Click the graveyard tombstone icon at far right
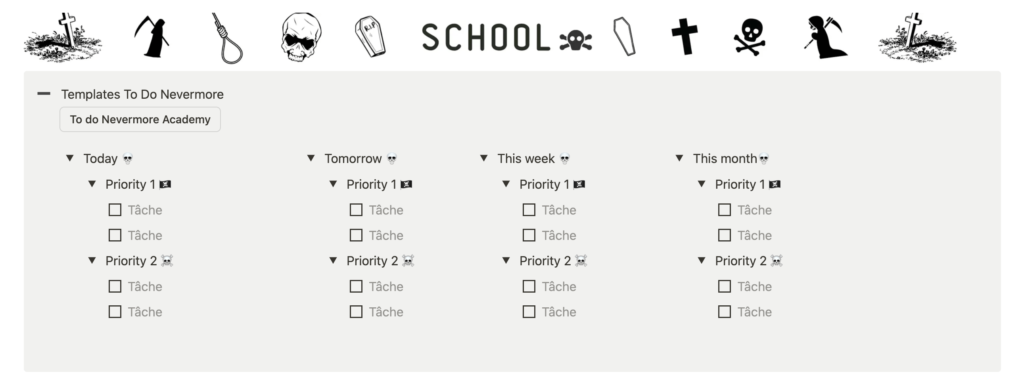The height and width of the screenshot is (387, 1024). pos(917,37)
